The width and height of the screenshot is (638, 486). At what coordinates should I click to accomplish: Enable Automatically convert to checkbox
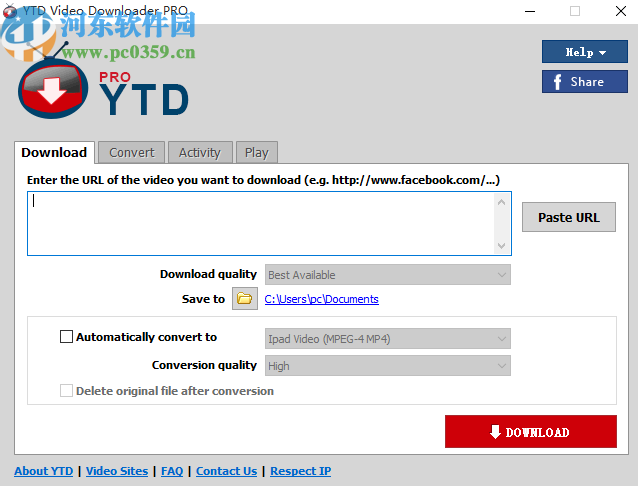pyautogui.click(x=66, y=337)
